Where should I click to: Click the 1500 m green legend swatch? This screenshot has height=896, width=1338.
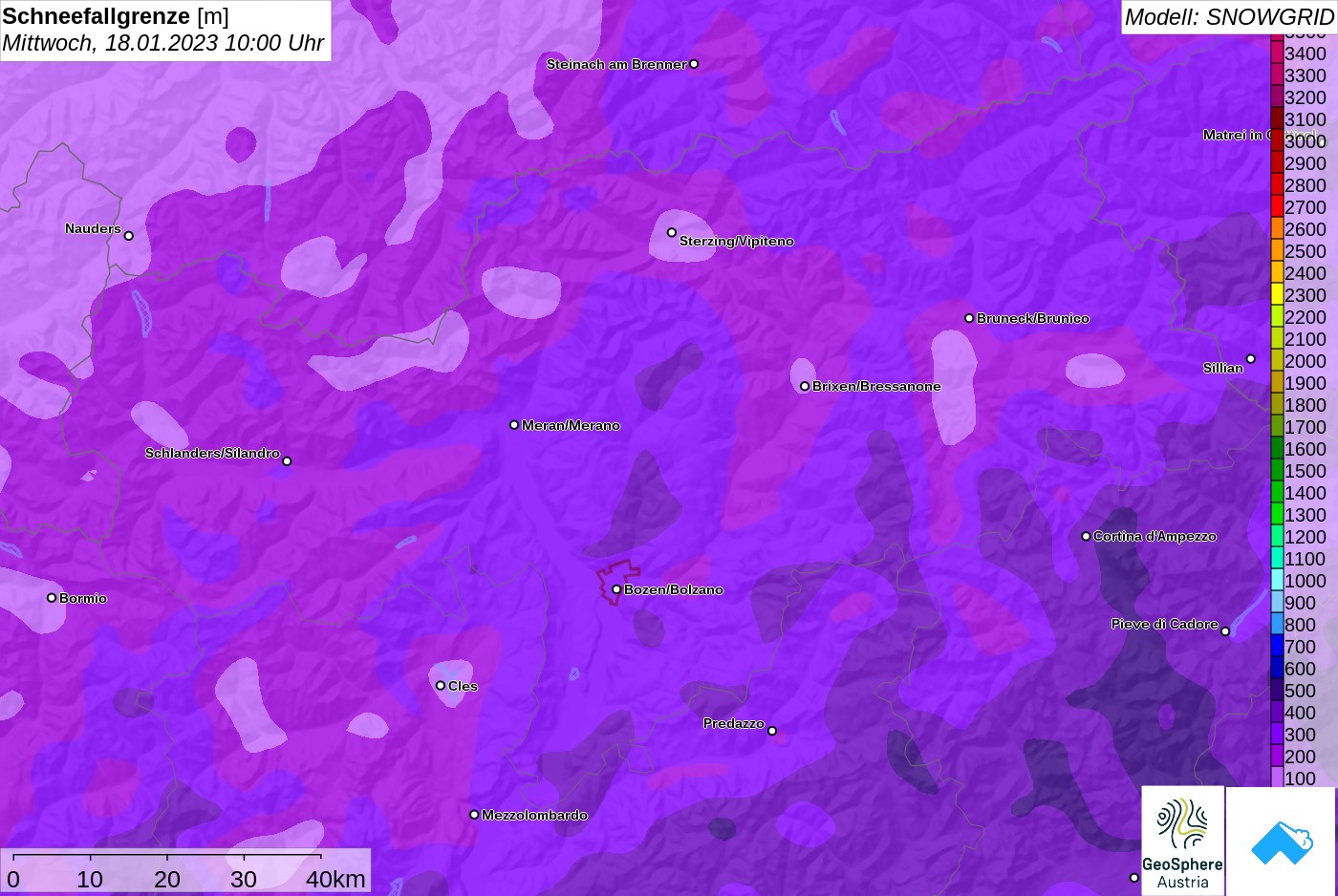pyautogui.click(x=1277, y=470)
